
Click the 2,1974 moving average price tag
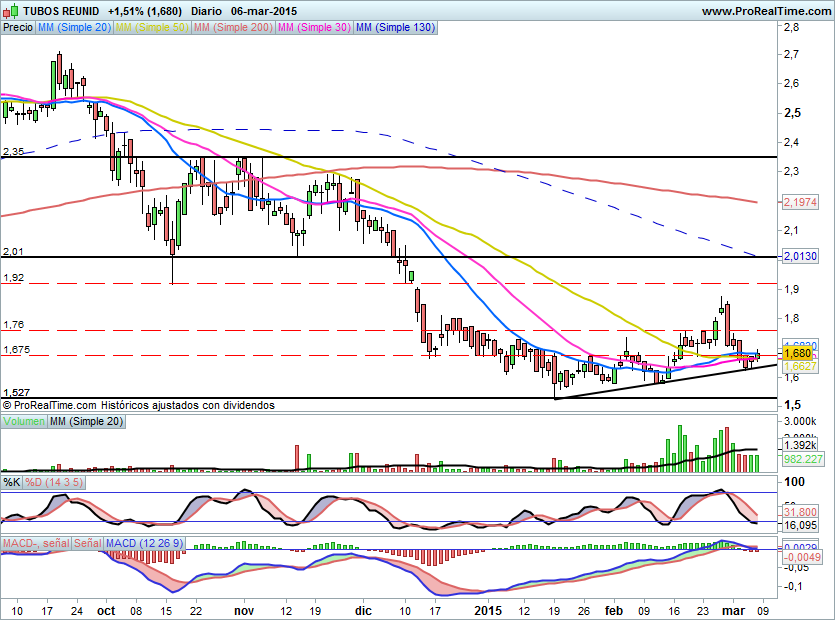coord(799,203)
